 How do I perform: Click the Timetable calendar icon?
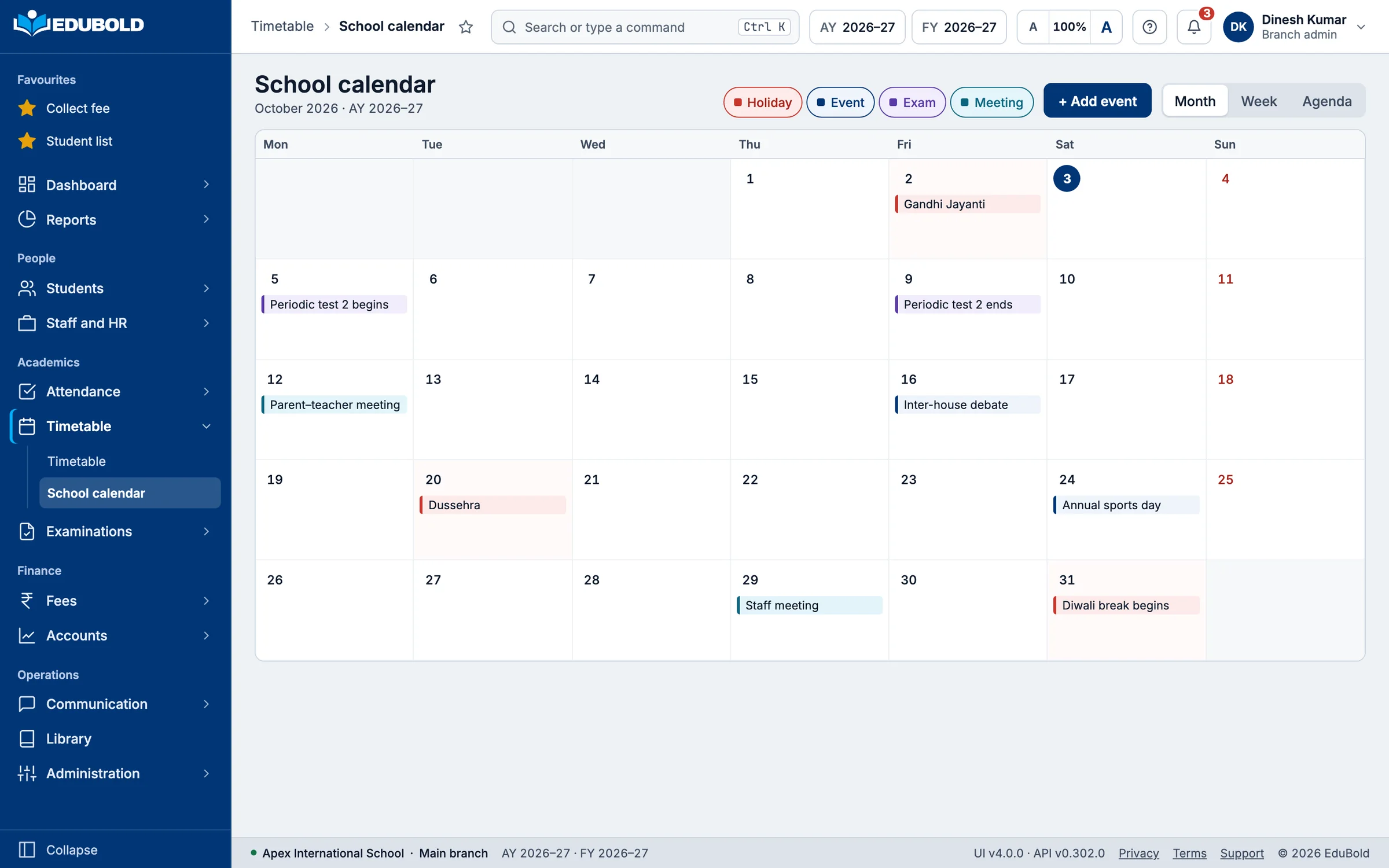point(27,426)
